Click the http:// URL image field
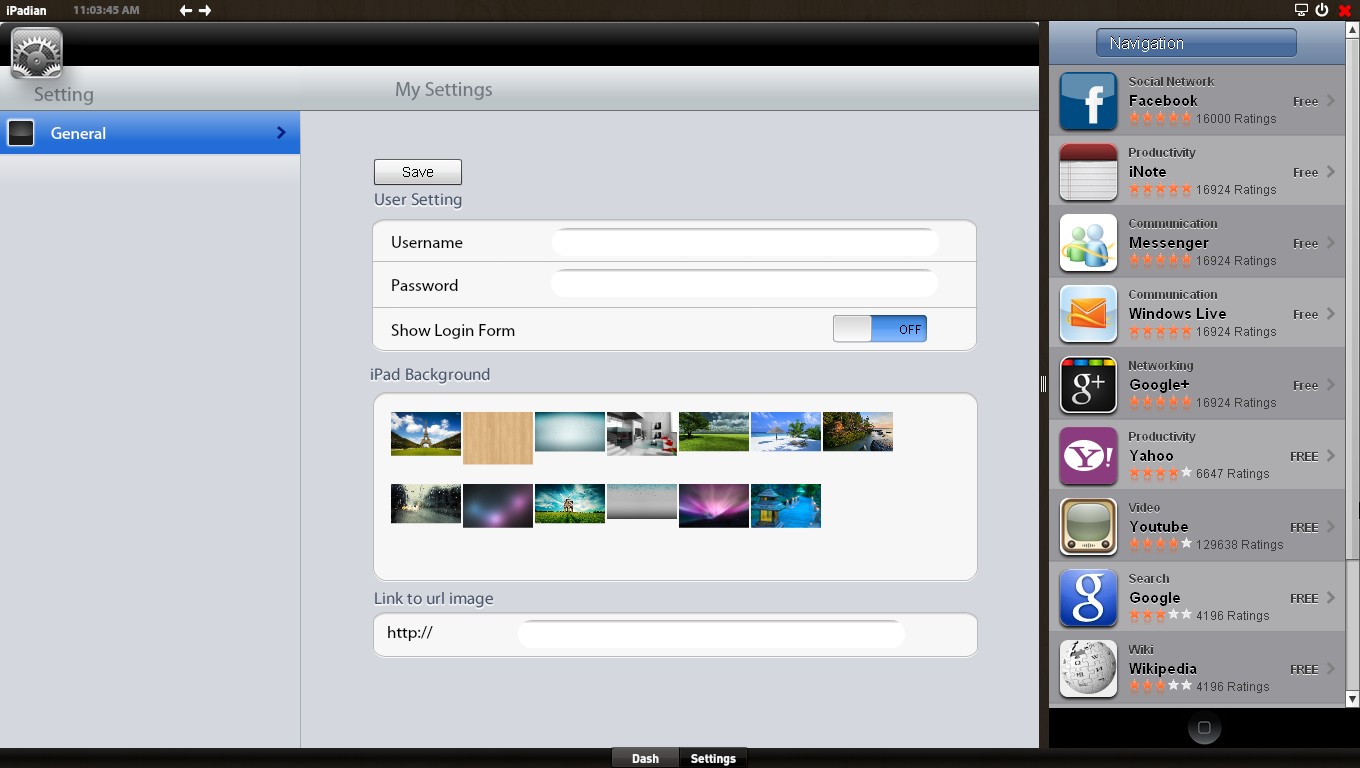1360x768 pixels. pos(711,633)
